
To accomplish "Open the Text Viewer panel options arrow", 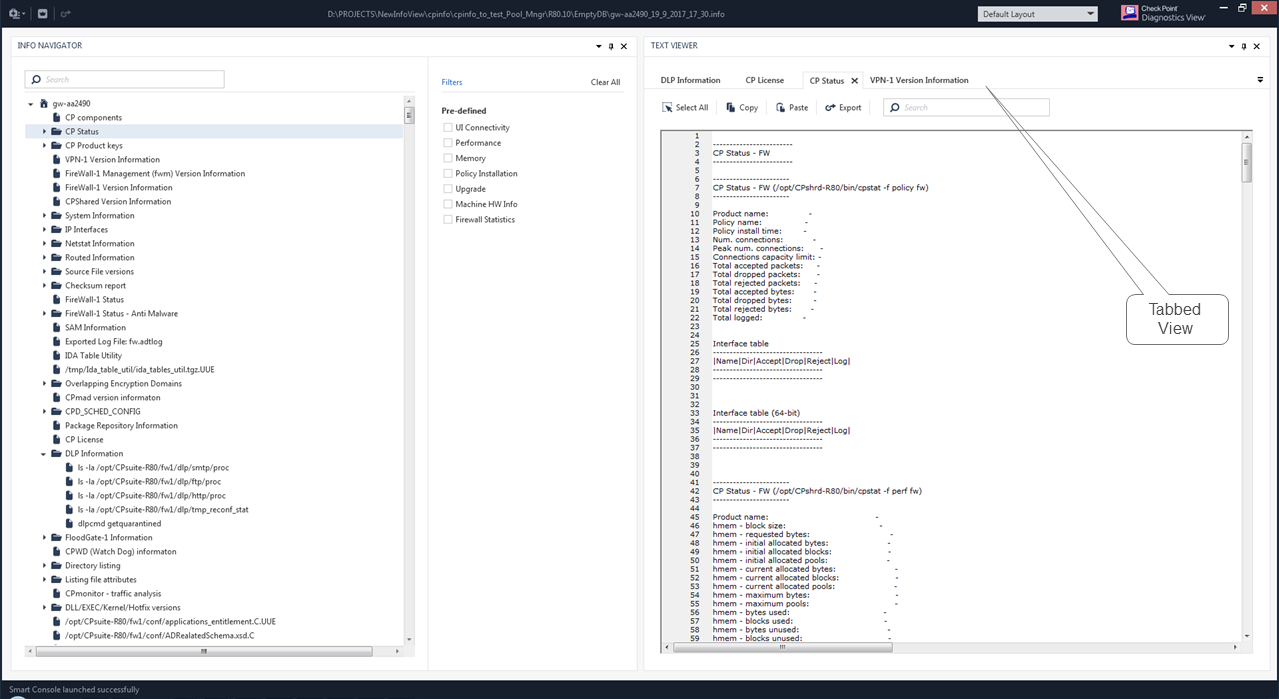I will click(x=1231, y=46).
